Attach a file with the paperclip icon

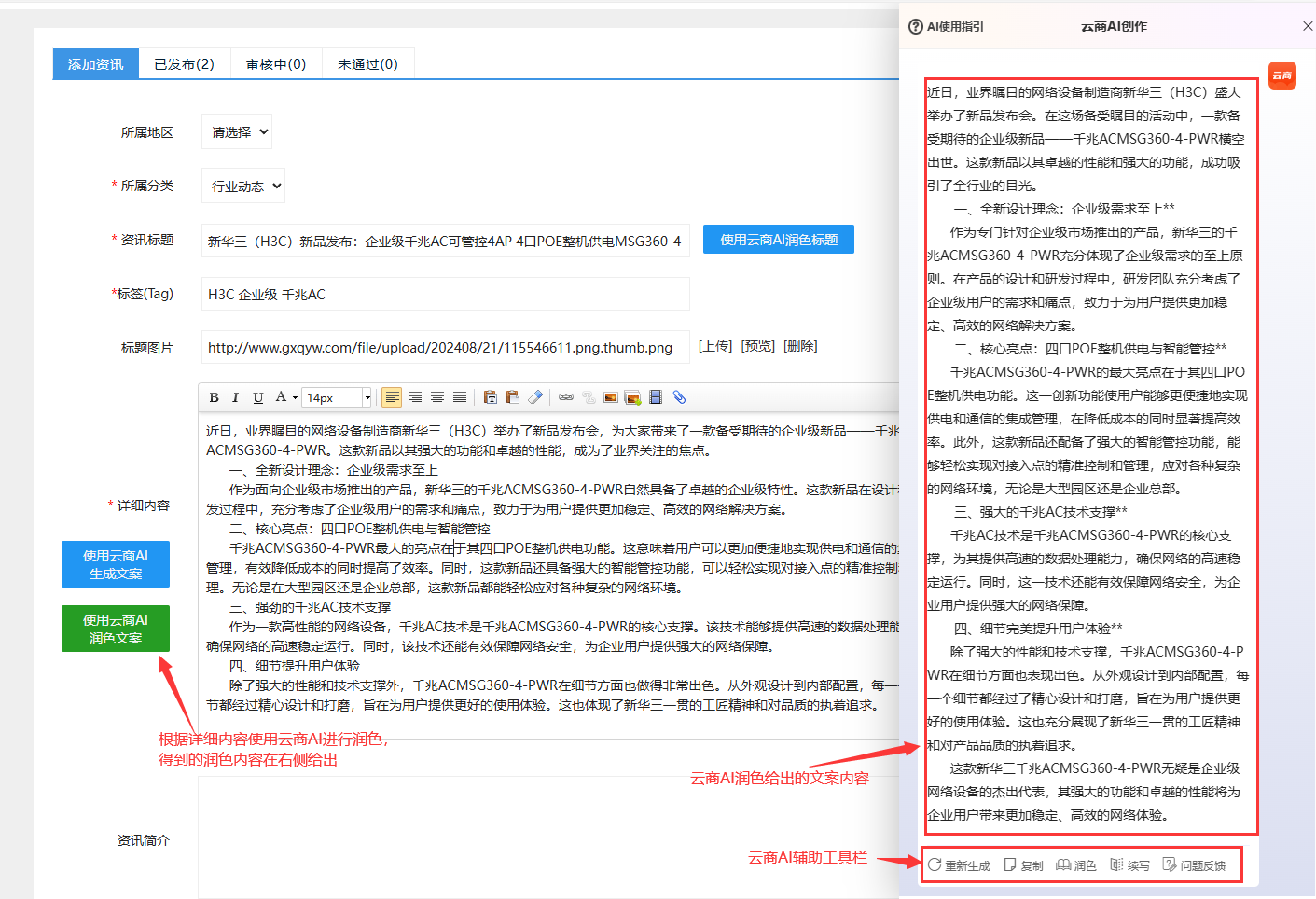click(679, 397)
